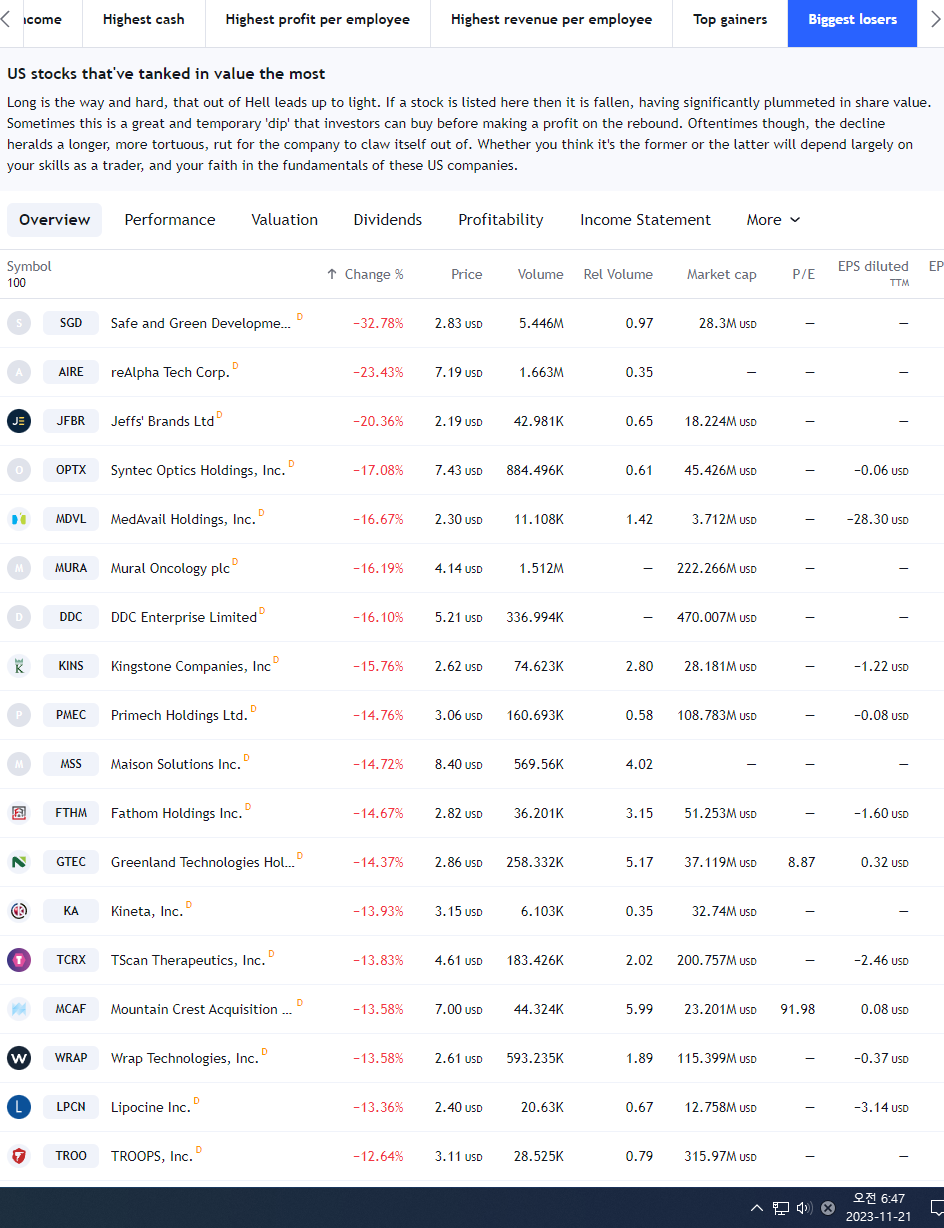
Task: Click the FTHM Fathom Holdings logo icon
Action: 19,813
